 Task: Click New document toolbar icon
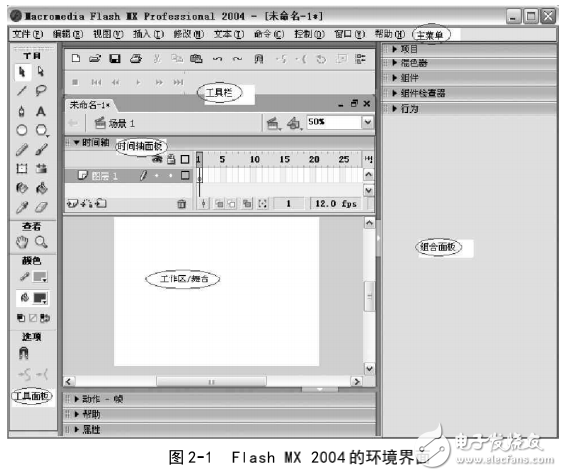tap(76, 58)
